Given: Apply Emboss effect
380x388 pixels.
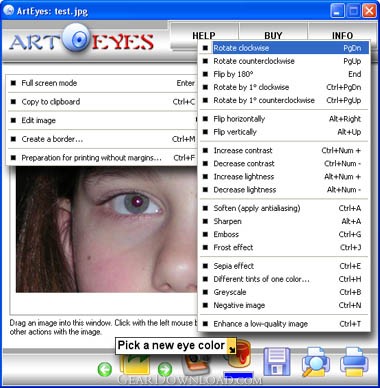Looking at the screenshot, I should click(284, 234).
